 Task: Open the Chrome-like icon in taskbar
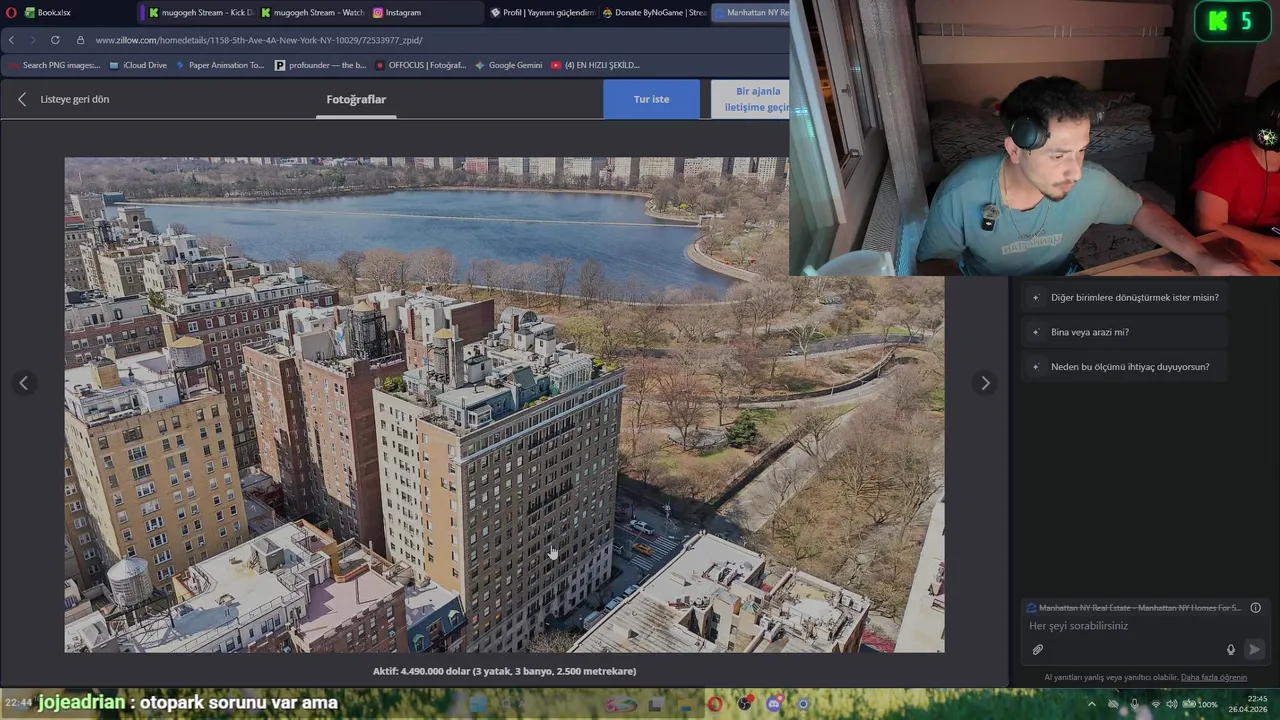(803, 704)
